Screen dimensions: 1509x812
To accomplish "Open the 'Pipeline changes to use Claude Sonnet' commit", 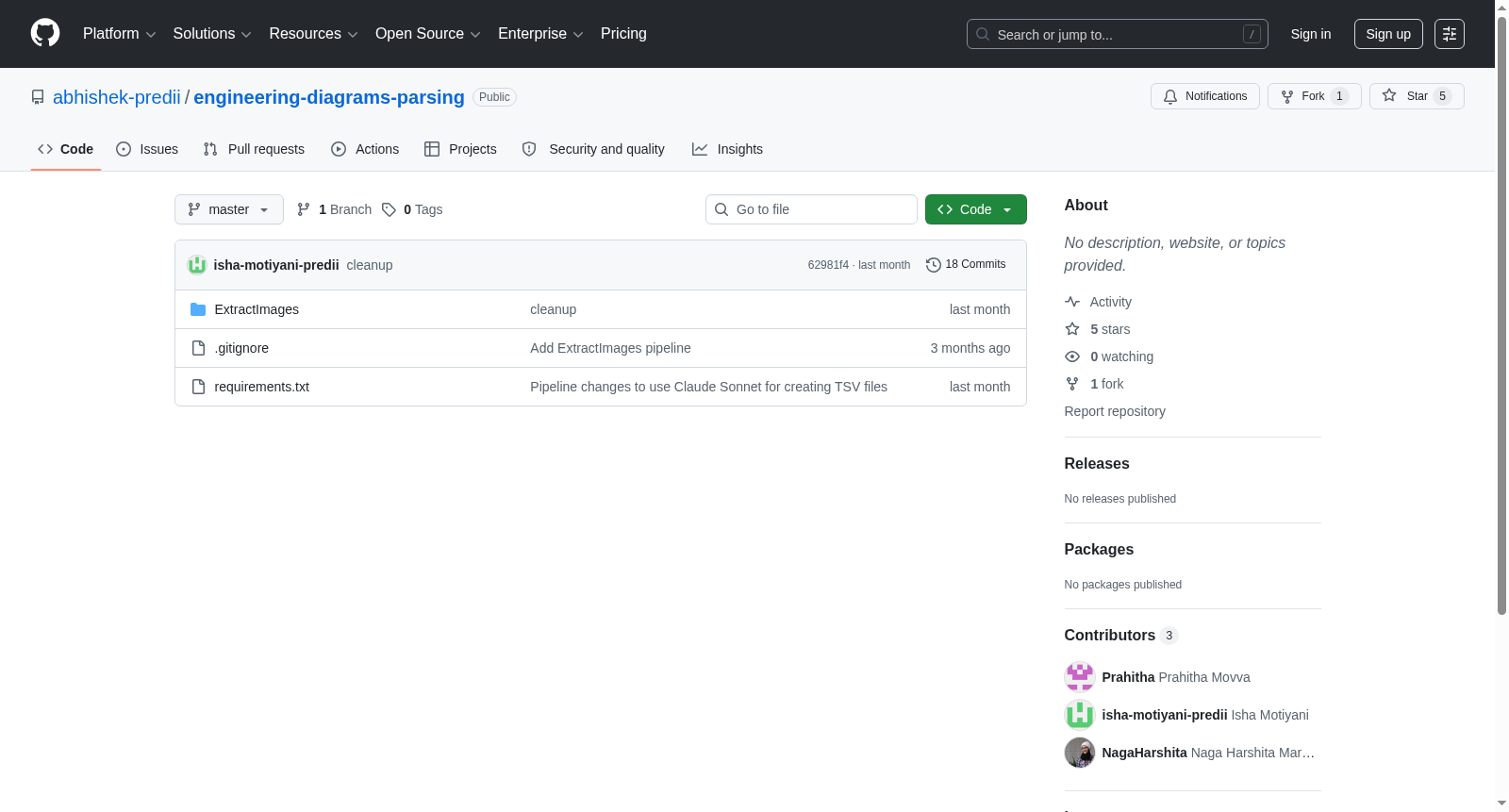I will click(708, 387).
